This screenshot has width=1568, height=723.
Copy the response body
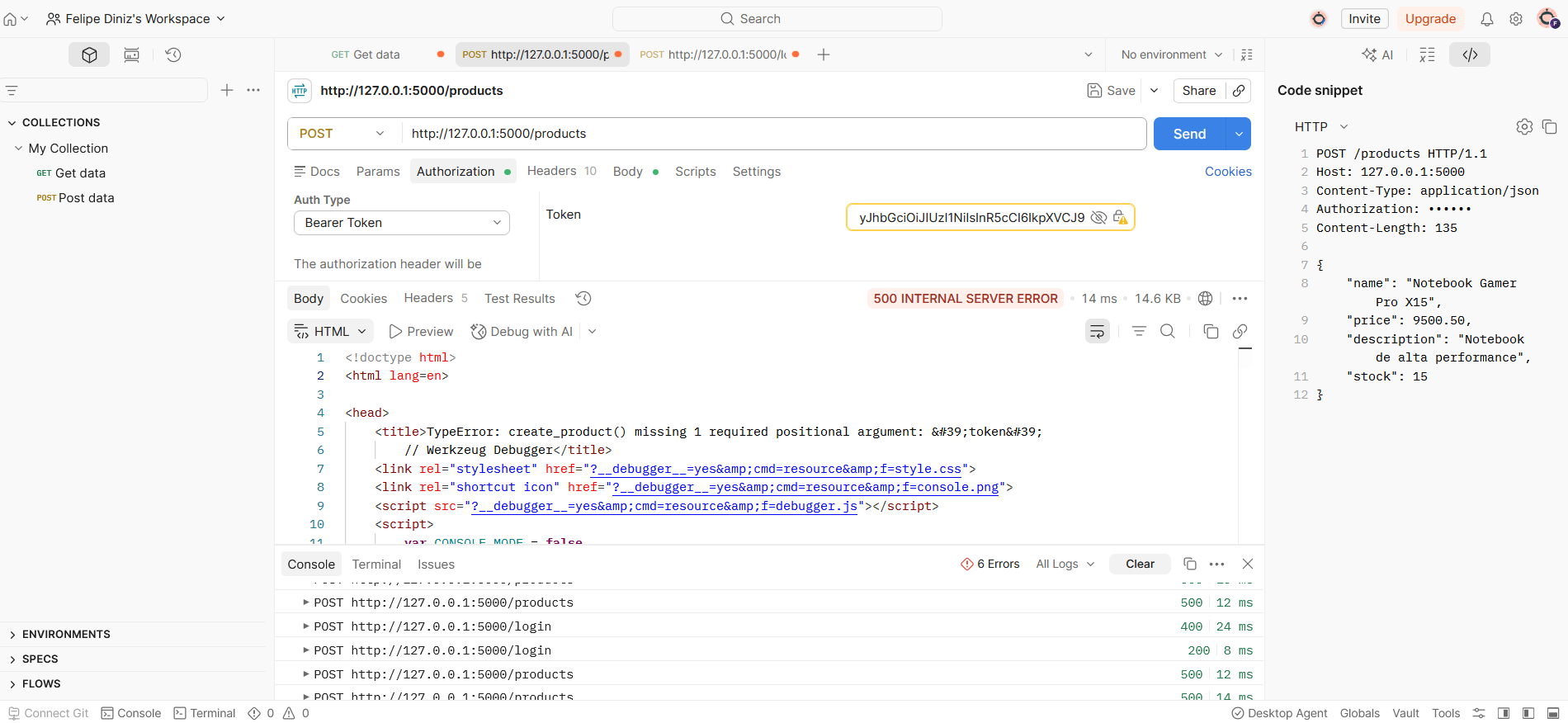point(1211,331)
